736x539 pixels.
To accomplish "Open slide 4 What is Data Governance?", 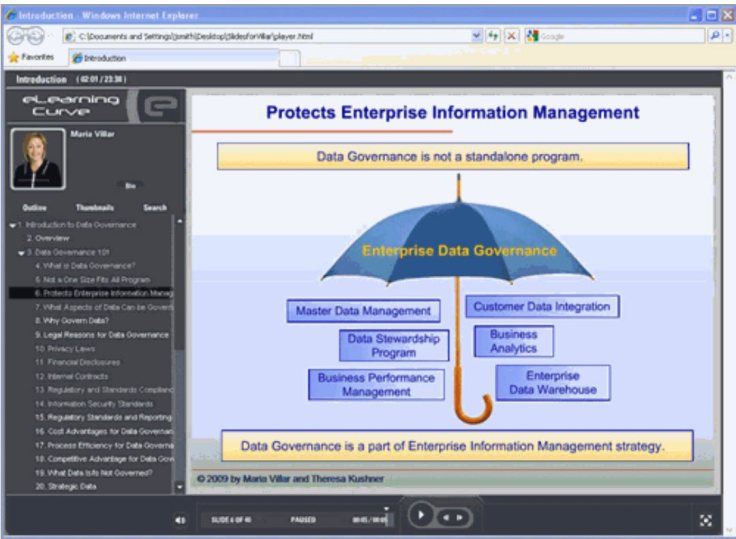I will click(x=85, y=266).
